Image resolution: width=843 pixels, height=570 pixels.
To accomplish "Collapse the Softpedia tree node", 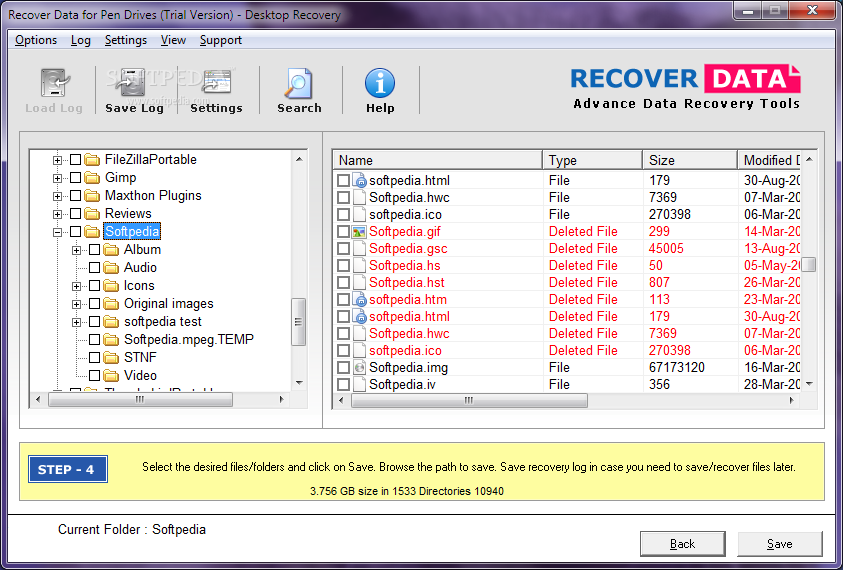I will [58, 232].
